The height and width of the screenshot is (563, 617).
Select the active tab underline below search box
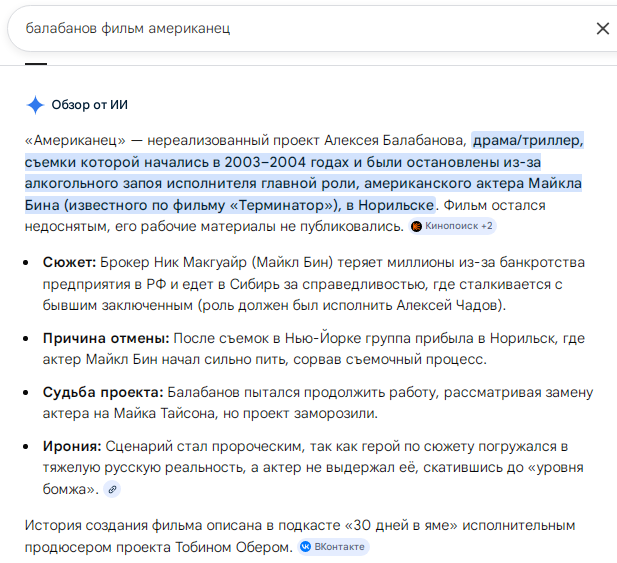pyautogui.click(x=36, y=64)
